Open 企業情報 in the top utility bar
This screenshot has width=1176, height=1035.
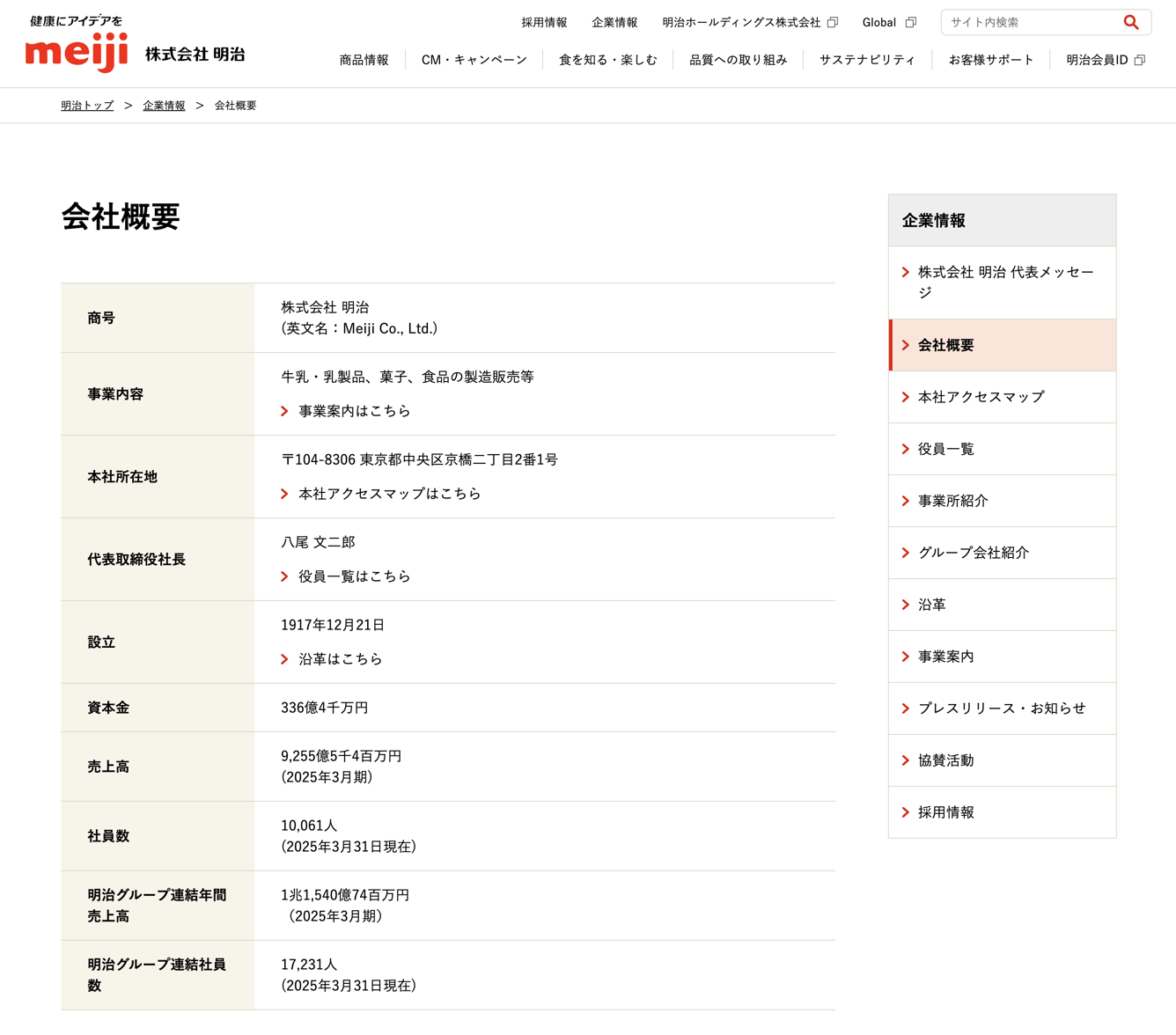(x=614, y=23)
